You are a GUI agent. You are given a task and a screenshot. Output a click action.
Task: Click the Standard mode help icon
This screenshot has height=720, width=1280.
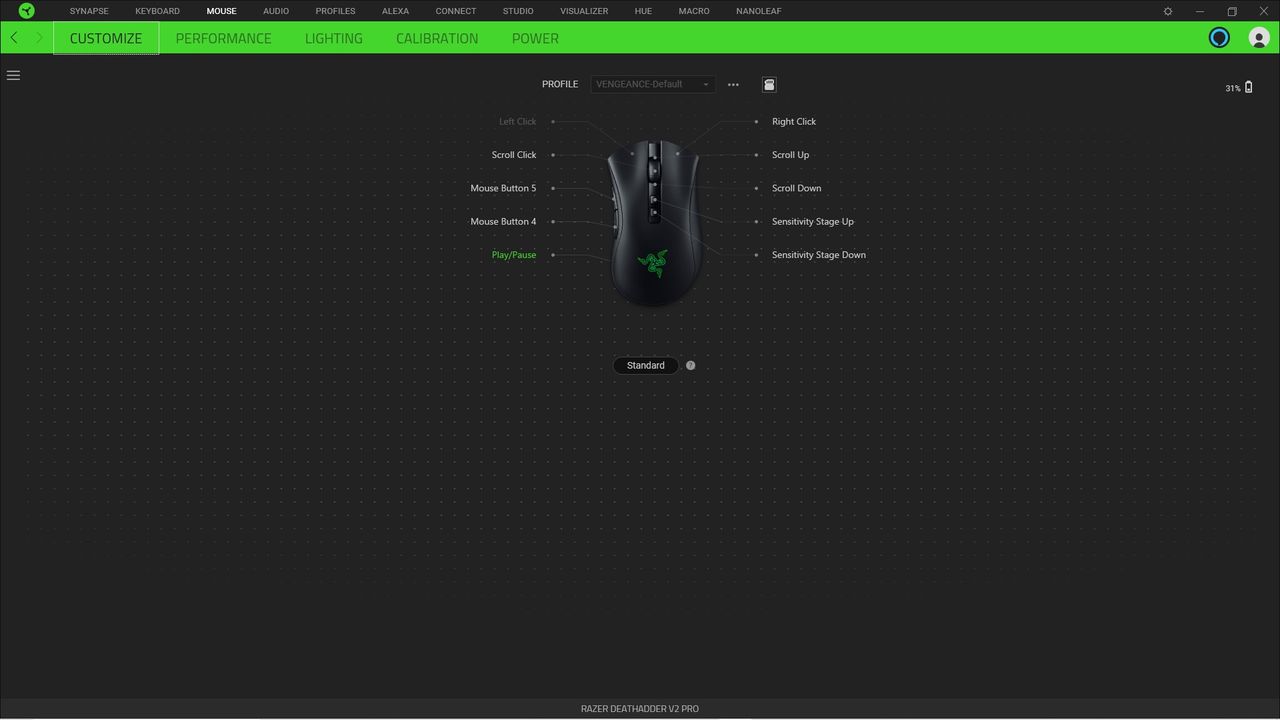tap(690, 365)
